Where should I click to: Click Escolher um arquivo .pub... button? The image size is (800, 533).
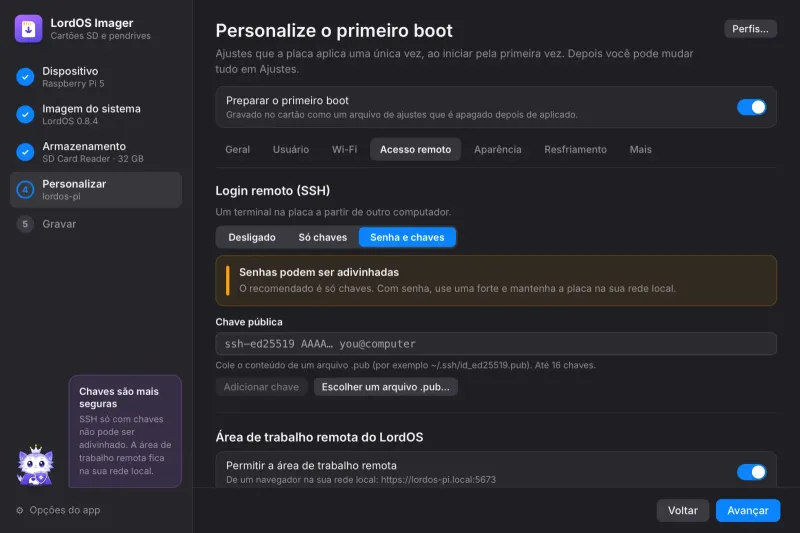point(386,387)
